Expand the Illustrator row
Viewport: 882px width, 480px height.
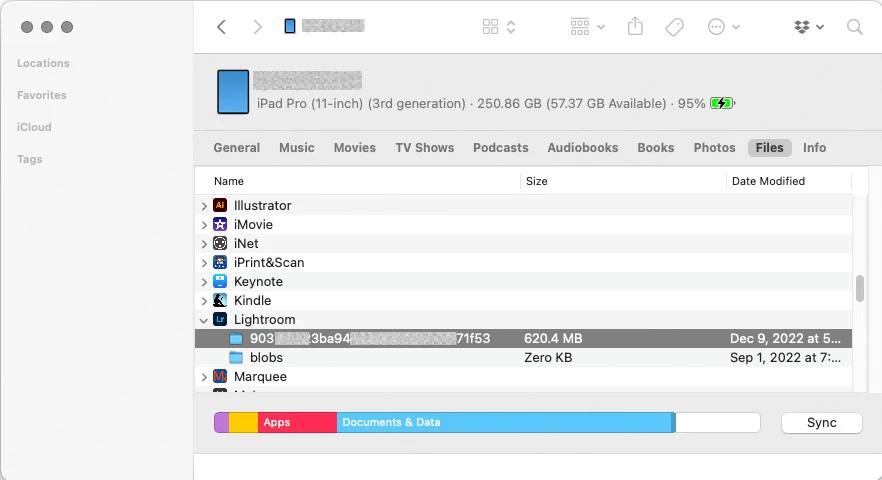(204, 206)
